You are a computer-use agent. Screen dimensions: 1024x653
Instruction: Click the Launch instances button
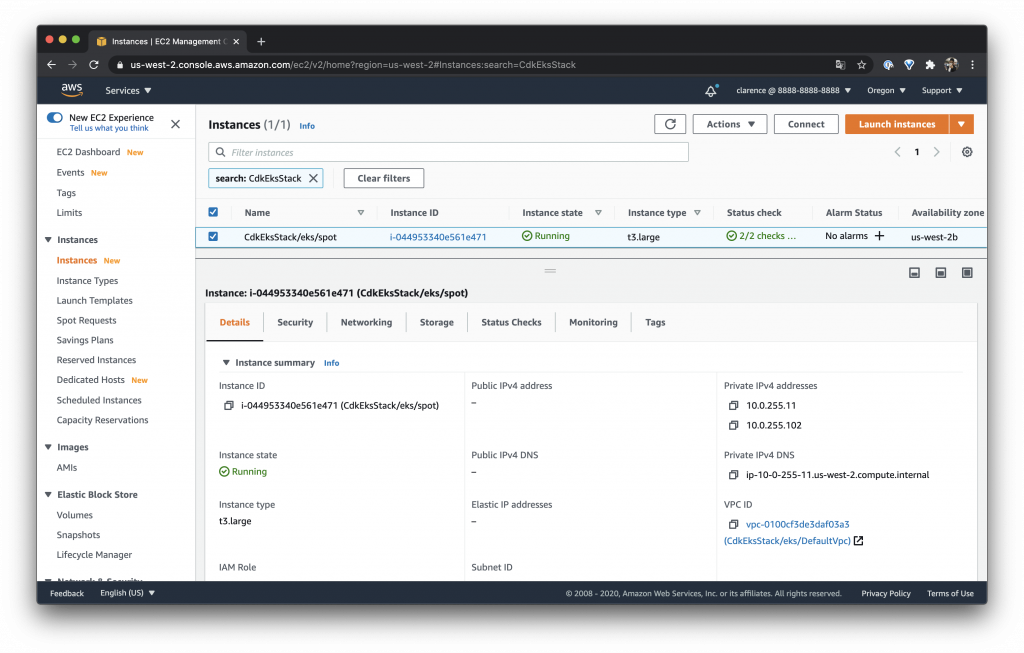897,124
